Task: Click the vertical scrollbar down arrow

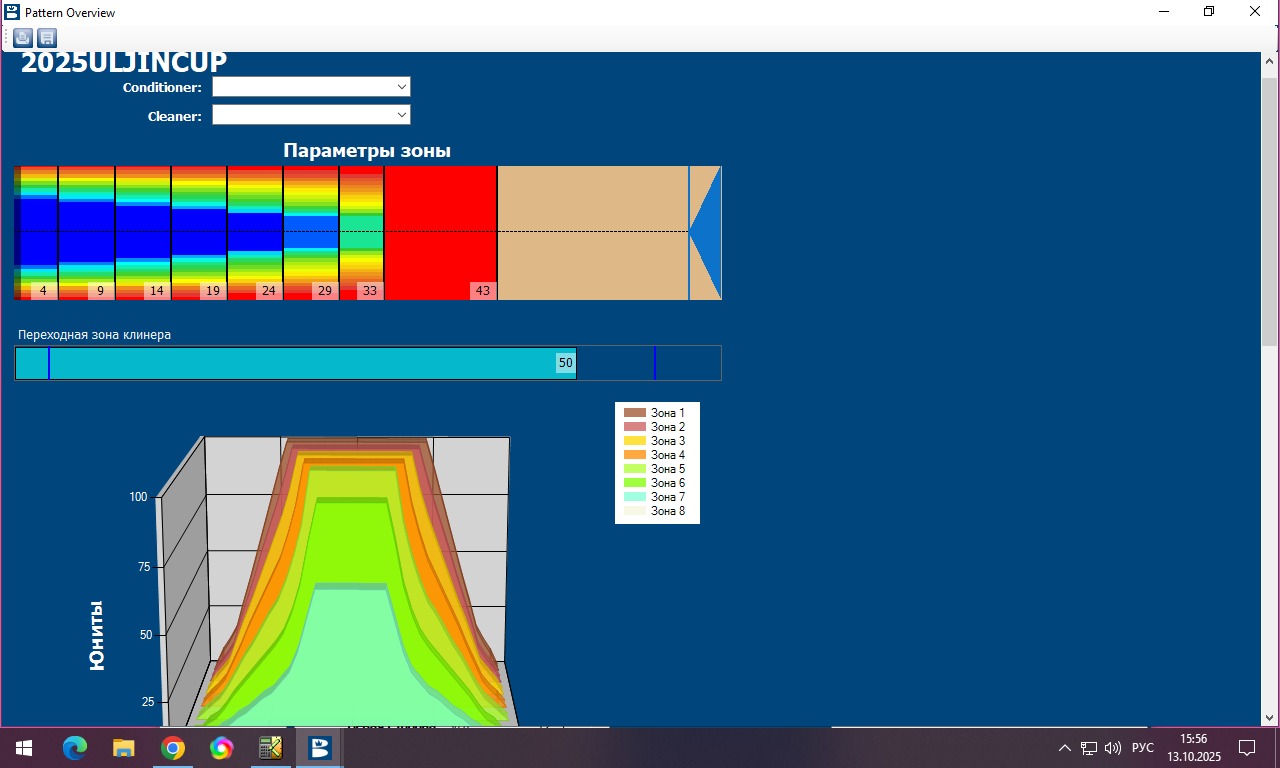Action: [1270, 717]
